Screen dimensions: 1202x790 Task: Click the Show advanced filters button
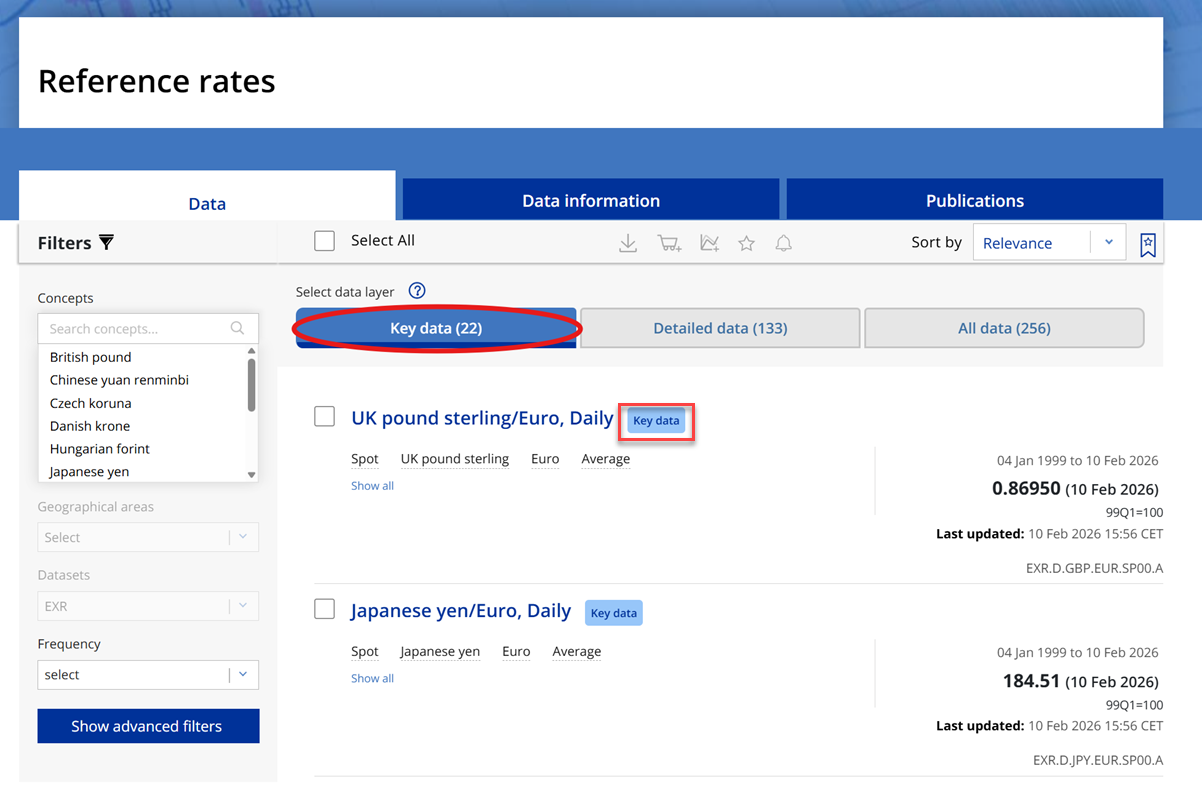tap(148, 725)
